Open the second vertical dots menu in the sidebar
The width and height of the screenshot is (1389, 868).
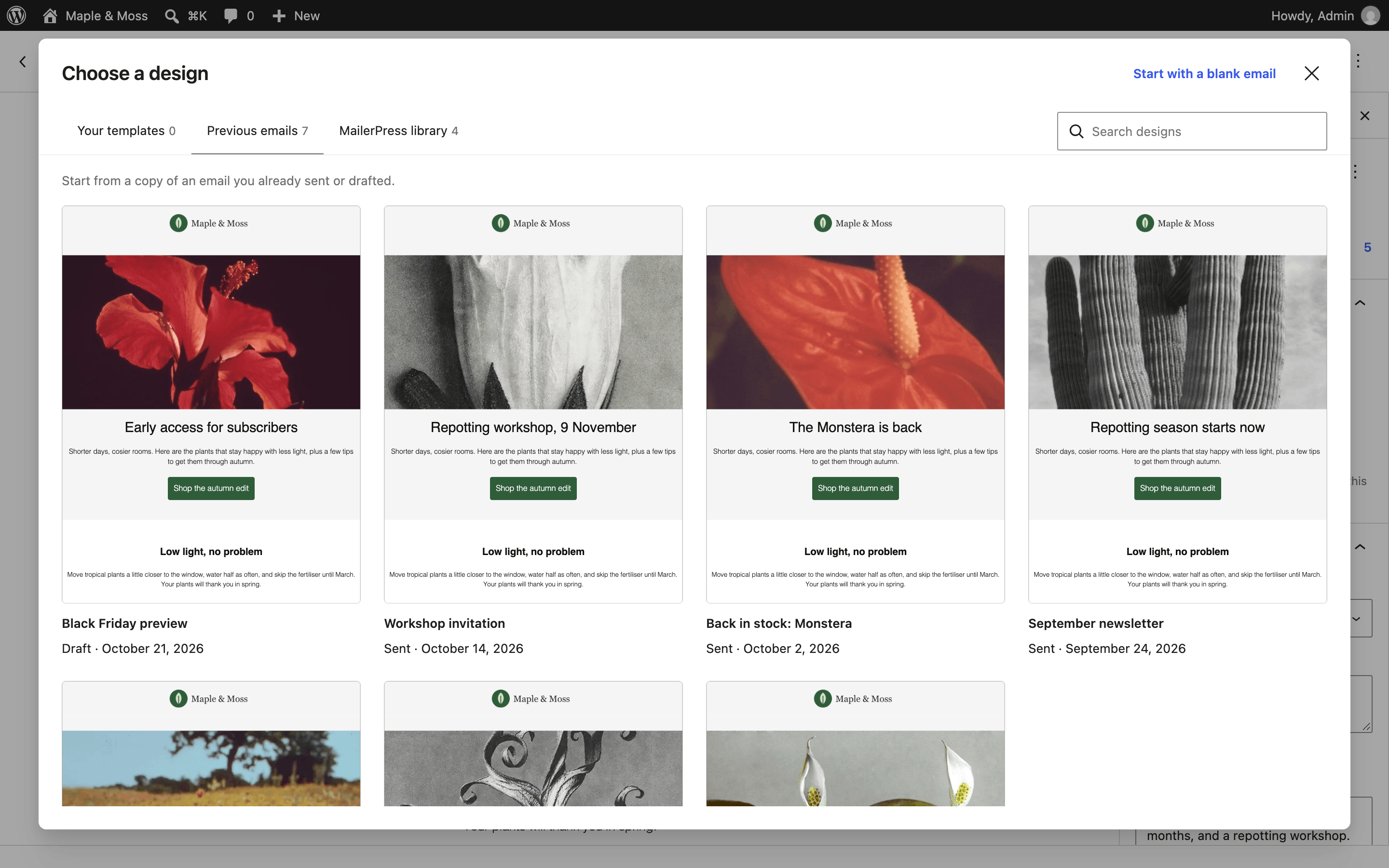1355,172
